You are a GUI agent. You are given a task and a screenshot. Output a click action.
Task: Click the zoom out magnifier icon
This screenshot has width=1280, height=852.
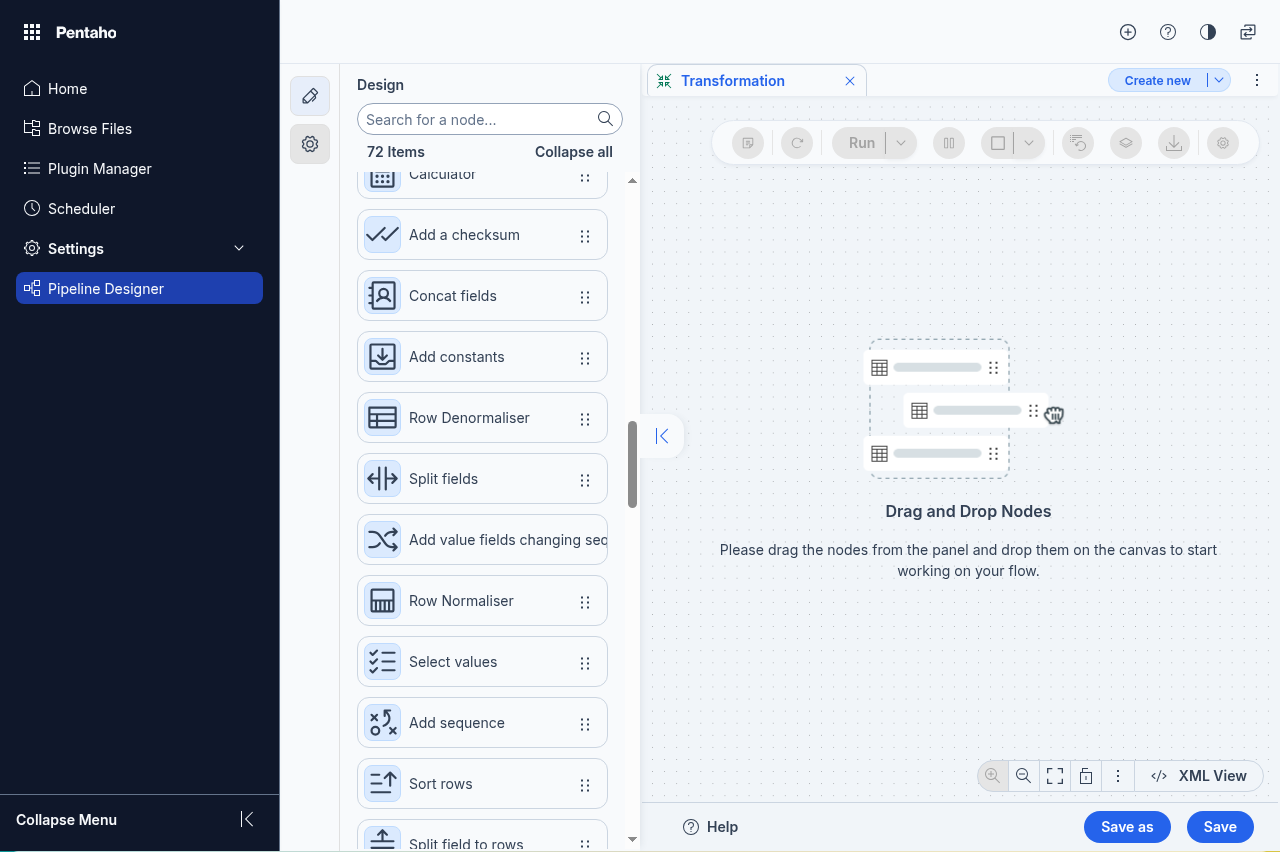pyautogui.click(x=1023, y=776)
